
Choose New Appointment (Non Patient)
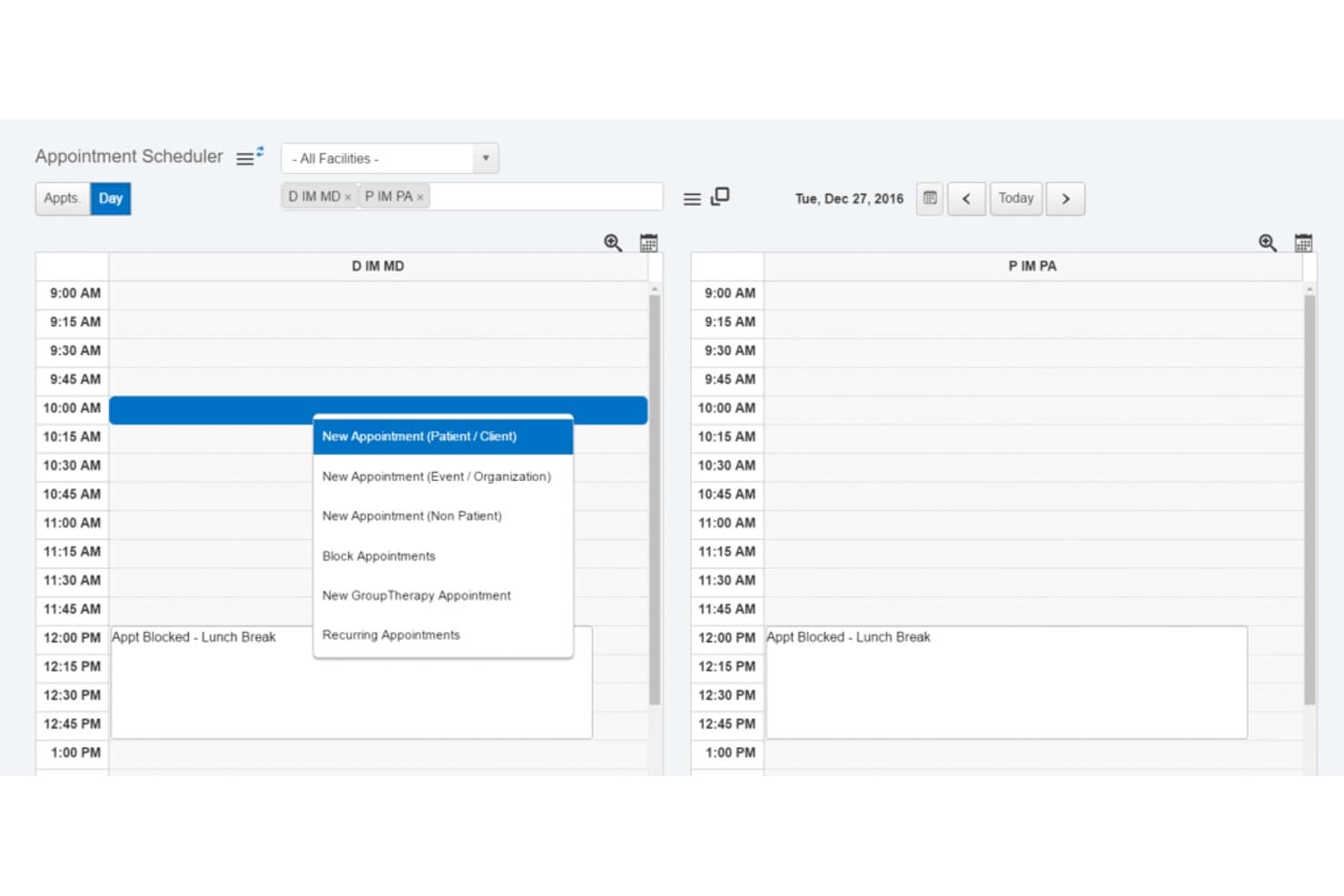click(x=443, y=516)
